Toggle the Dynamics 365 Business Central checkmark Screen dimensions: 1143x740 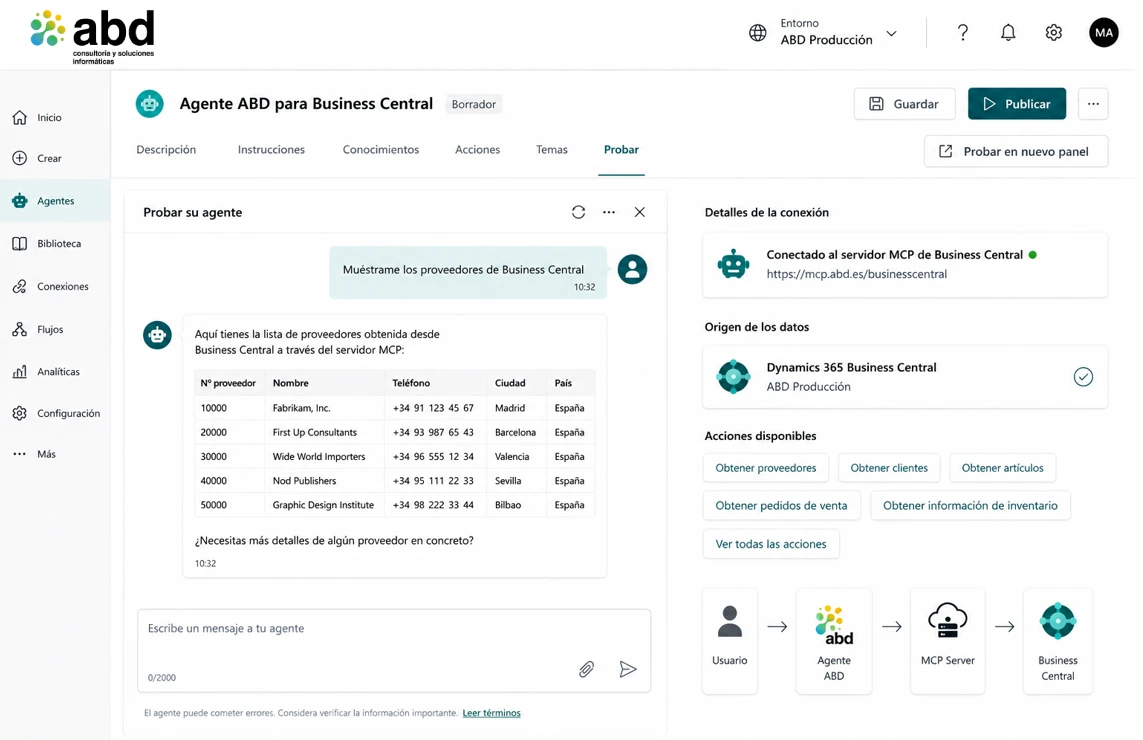pos(1082,377)
